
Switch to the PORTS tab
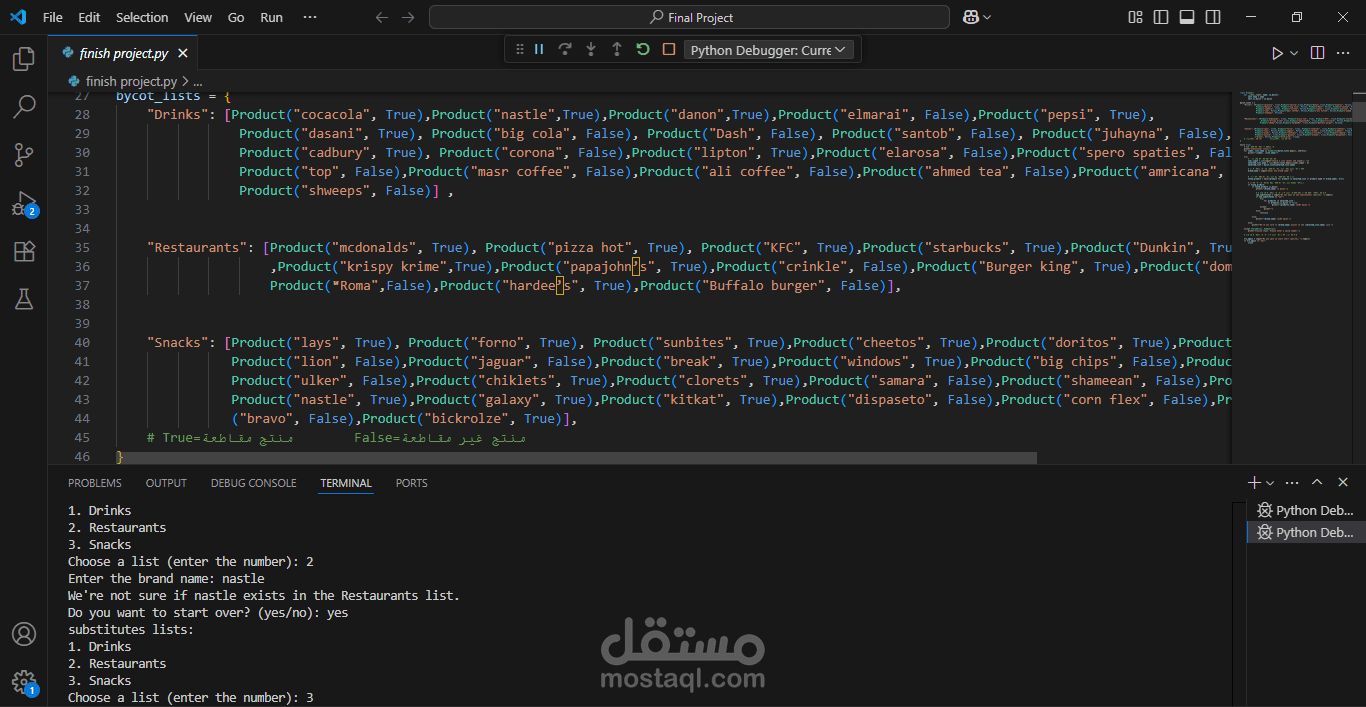pos(411,483)
